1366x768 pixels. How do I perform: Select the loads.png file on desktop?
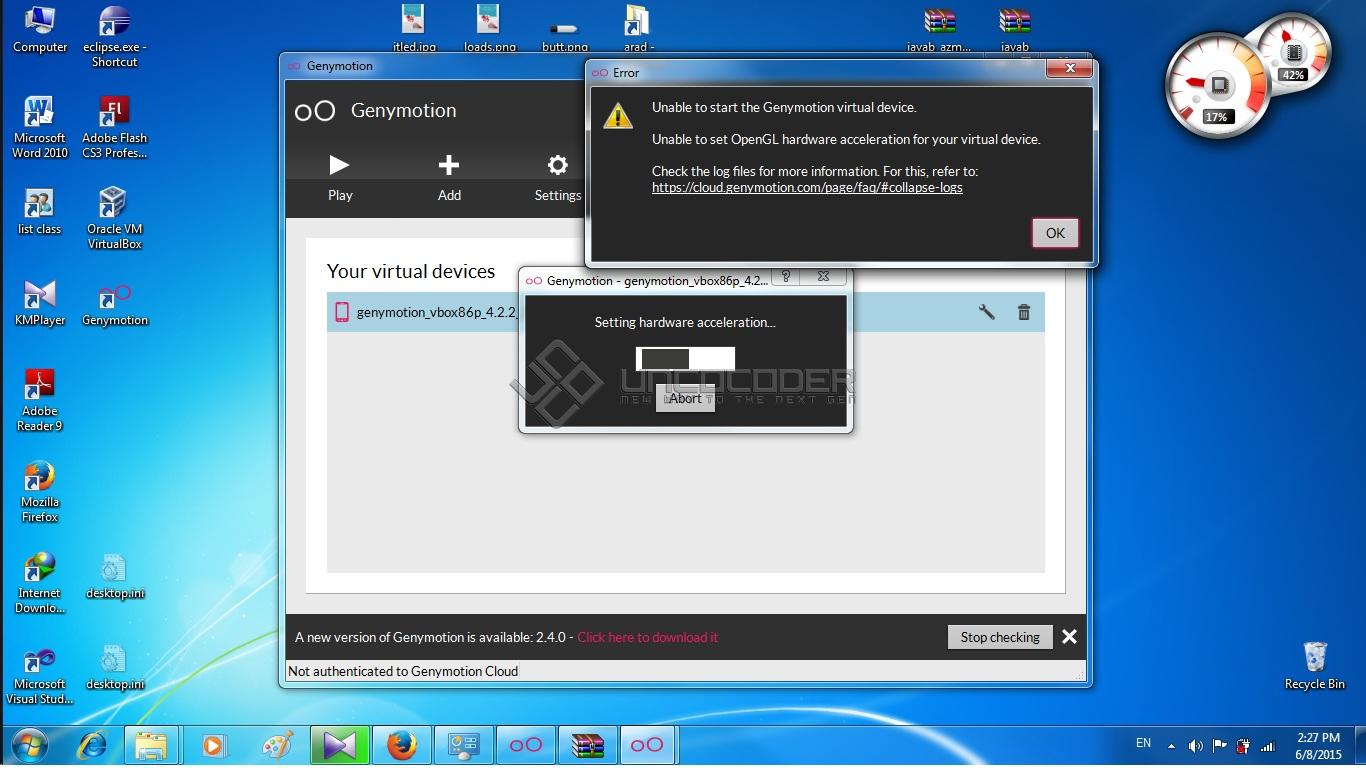[x=490, y=28]
